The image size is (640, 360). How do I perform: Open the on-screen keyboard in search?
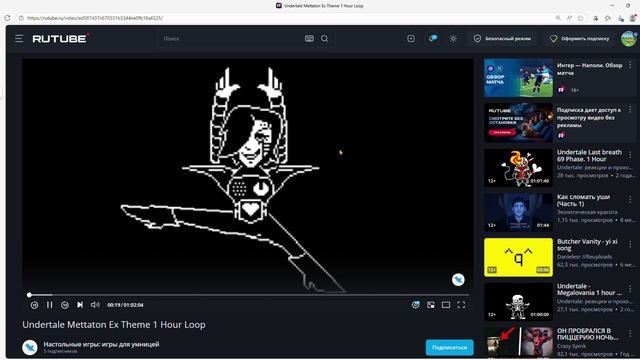(x=309, y=38)
